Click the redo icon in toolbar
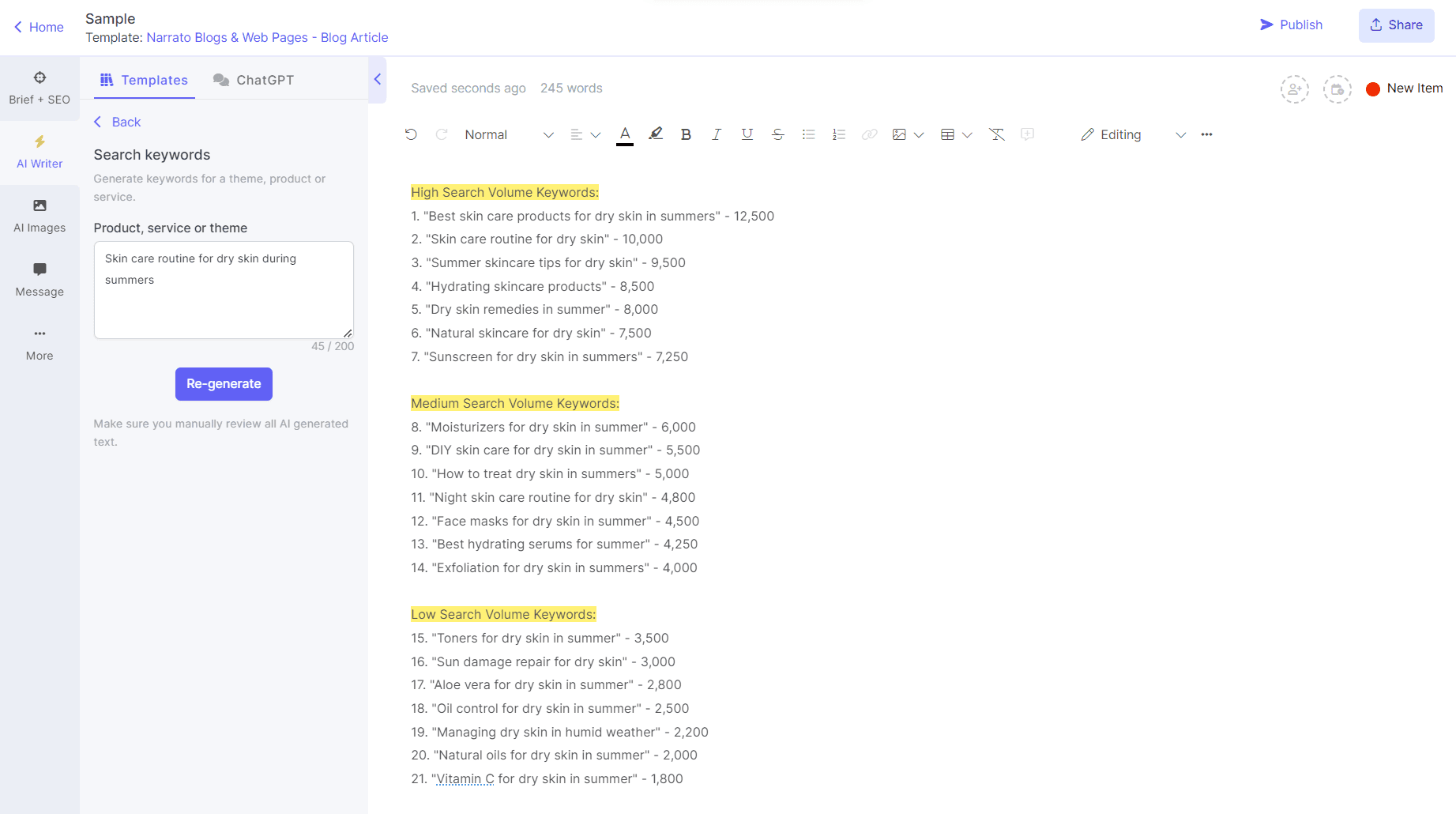1456x814 pixels. 442,134
